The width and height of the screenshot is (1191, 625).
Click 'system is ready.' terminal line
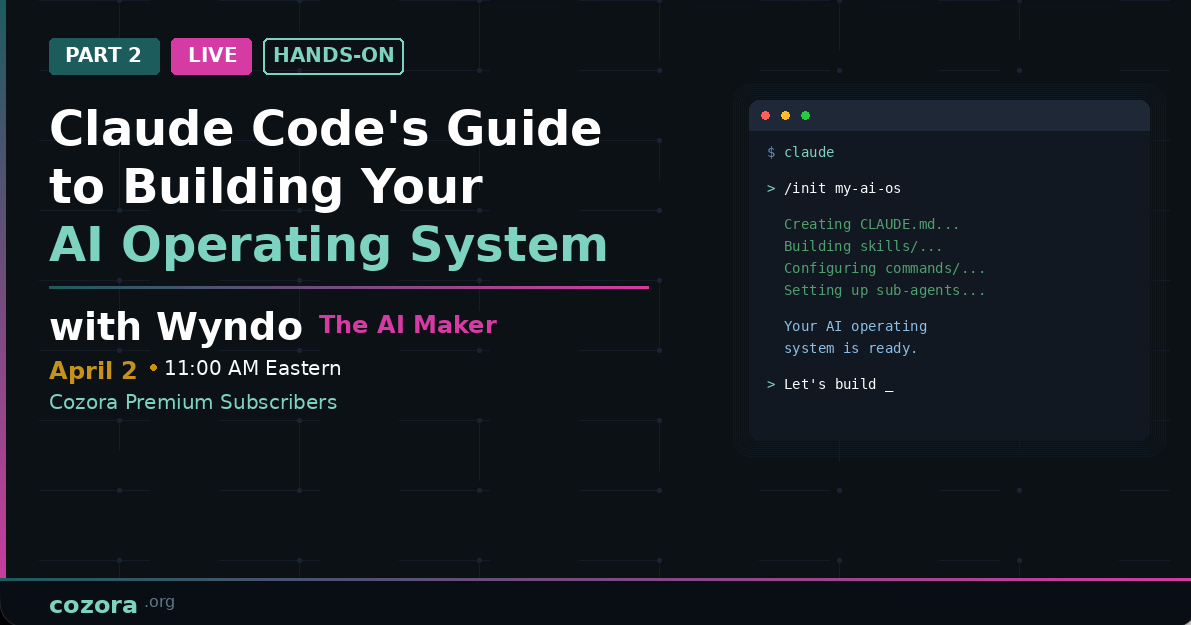pos(851,348)
